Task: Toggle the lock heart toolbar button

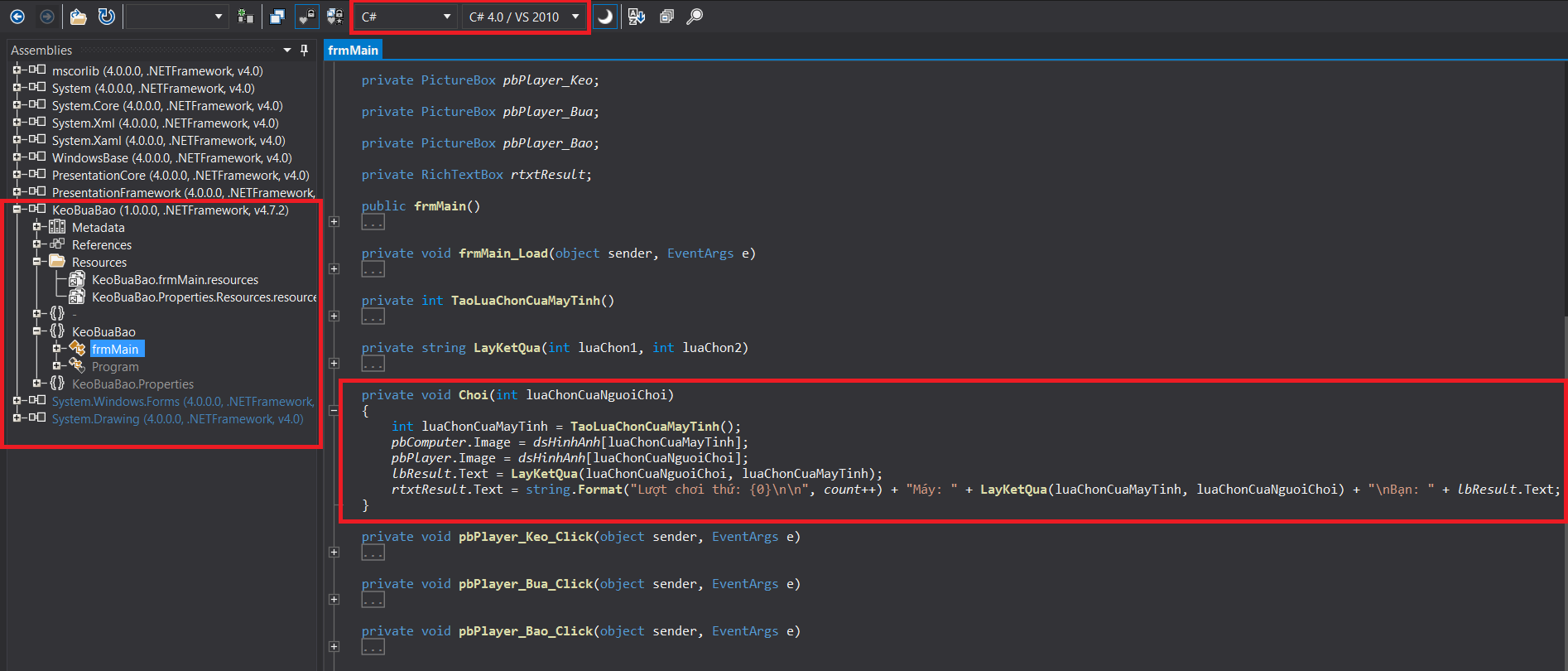Action: click(x=307, y=17)
